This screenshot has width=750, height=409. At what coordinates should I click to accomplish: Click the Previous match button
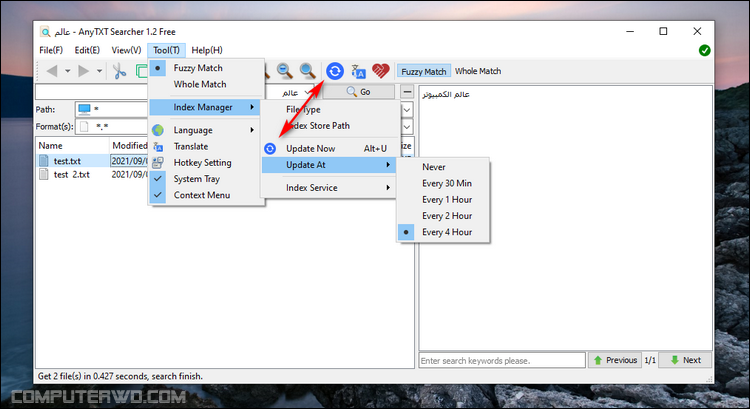pos(615,360)
